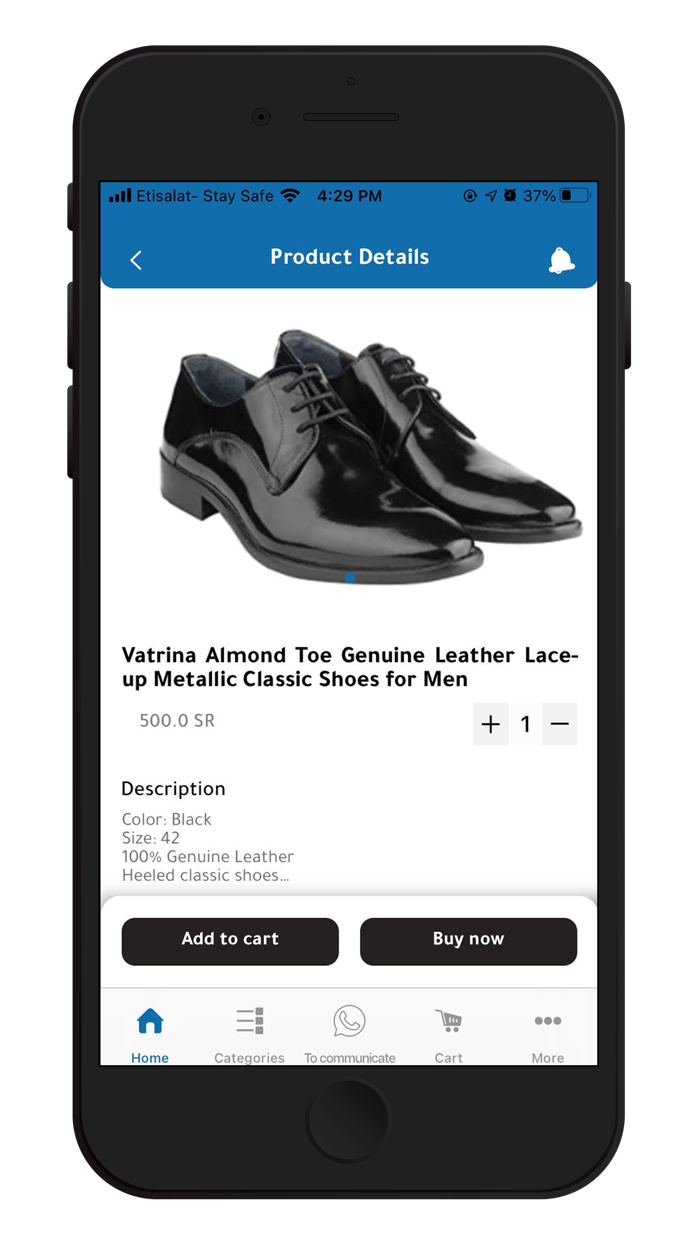Viewport: 700px width, 1244px height.
Task: Select the Categories tab label
Action: pos(250,1058)
